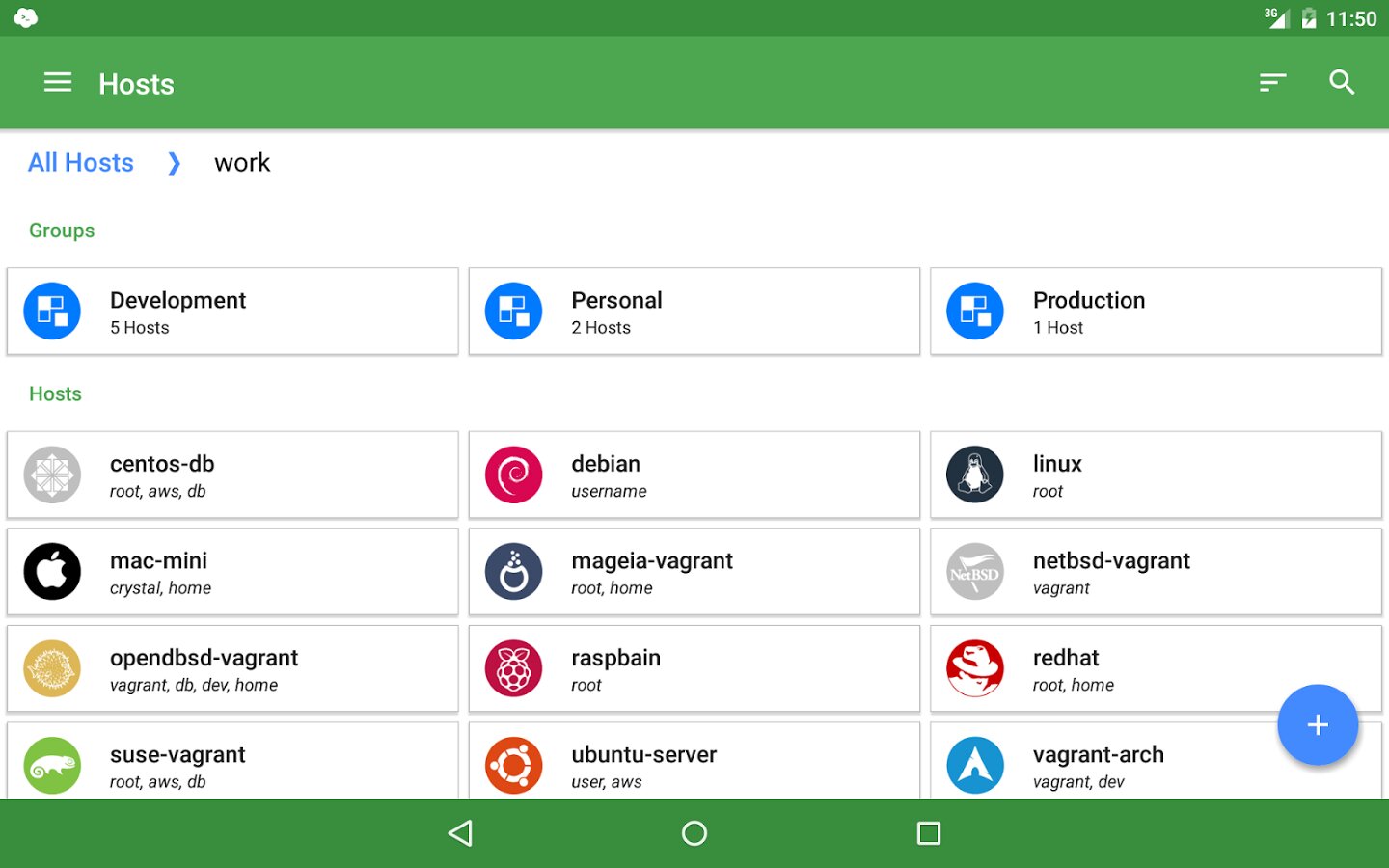Click the breadcrumb chevron arrow
The width and height of the screenshot is (1389, 868).
pos(174,163)
